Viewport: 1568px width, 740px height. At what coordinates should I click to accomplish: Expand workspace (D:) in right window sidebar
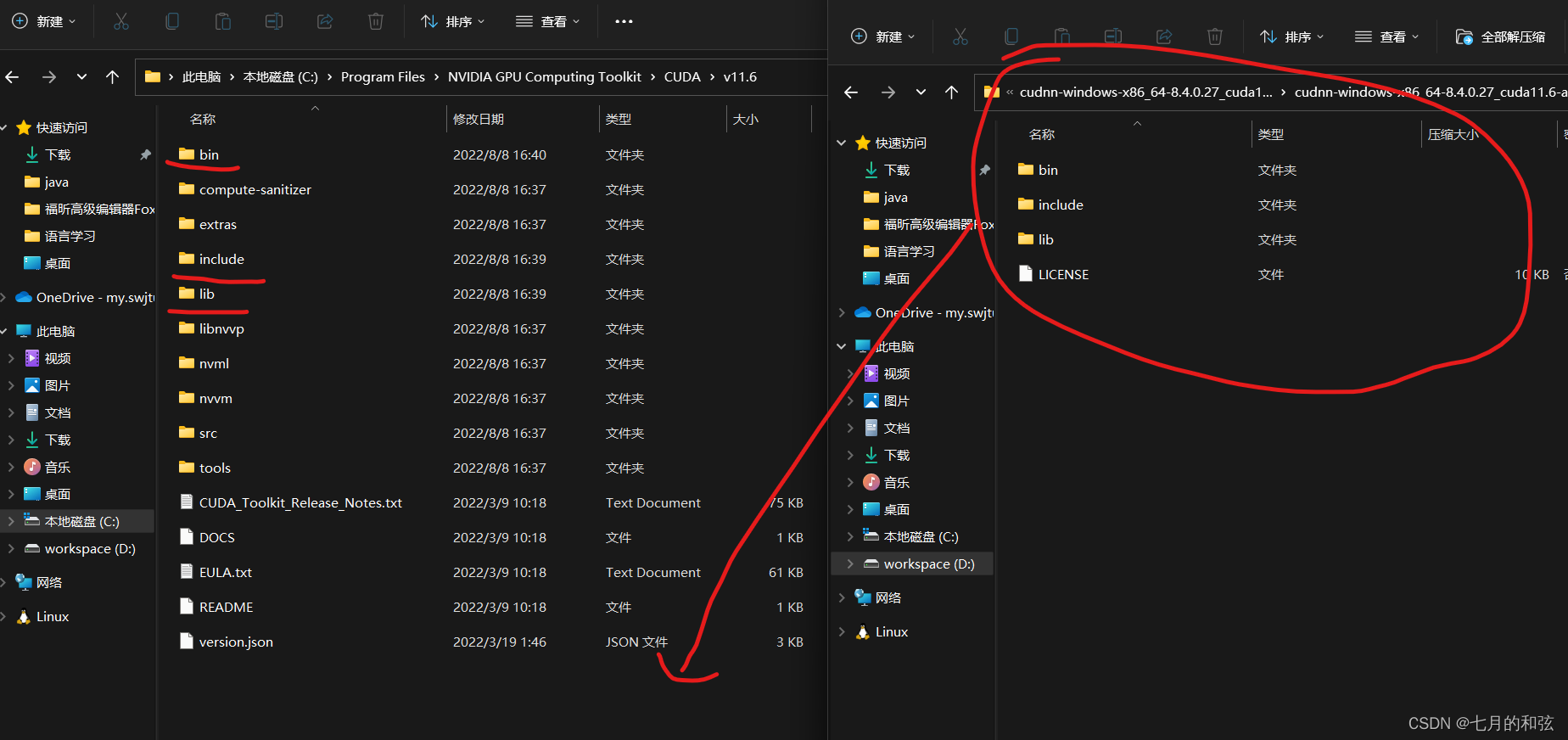850,563
